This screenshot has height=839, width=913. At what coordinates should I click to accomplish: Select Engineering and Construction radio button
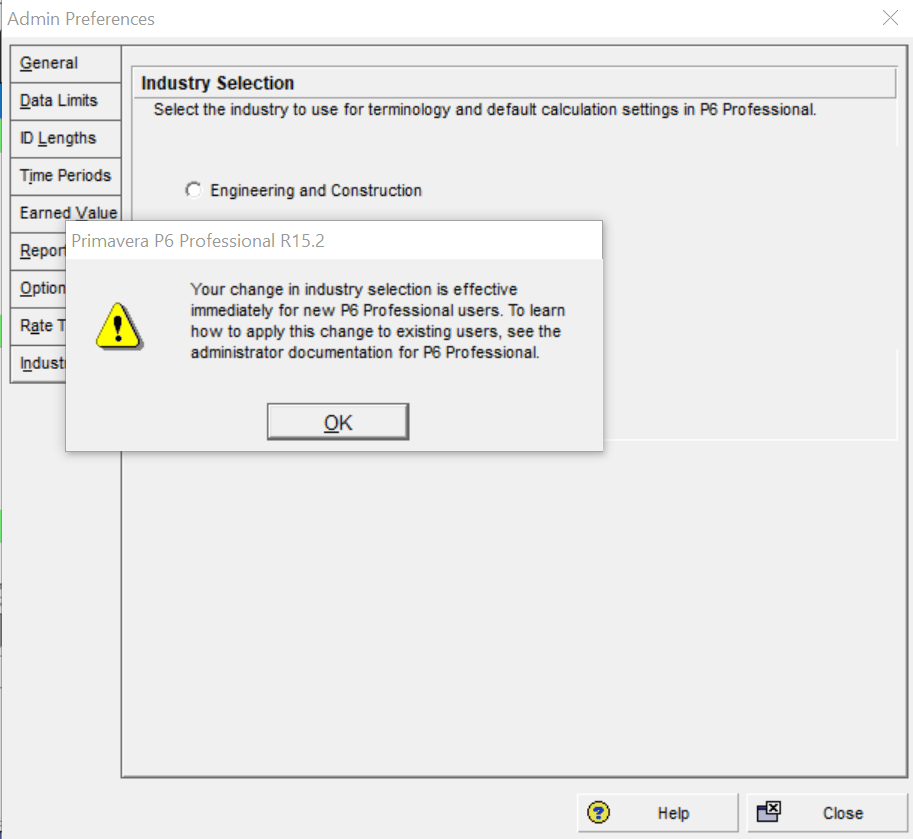[193, 190]
